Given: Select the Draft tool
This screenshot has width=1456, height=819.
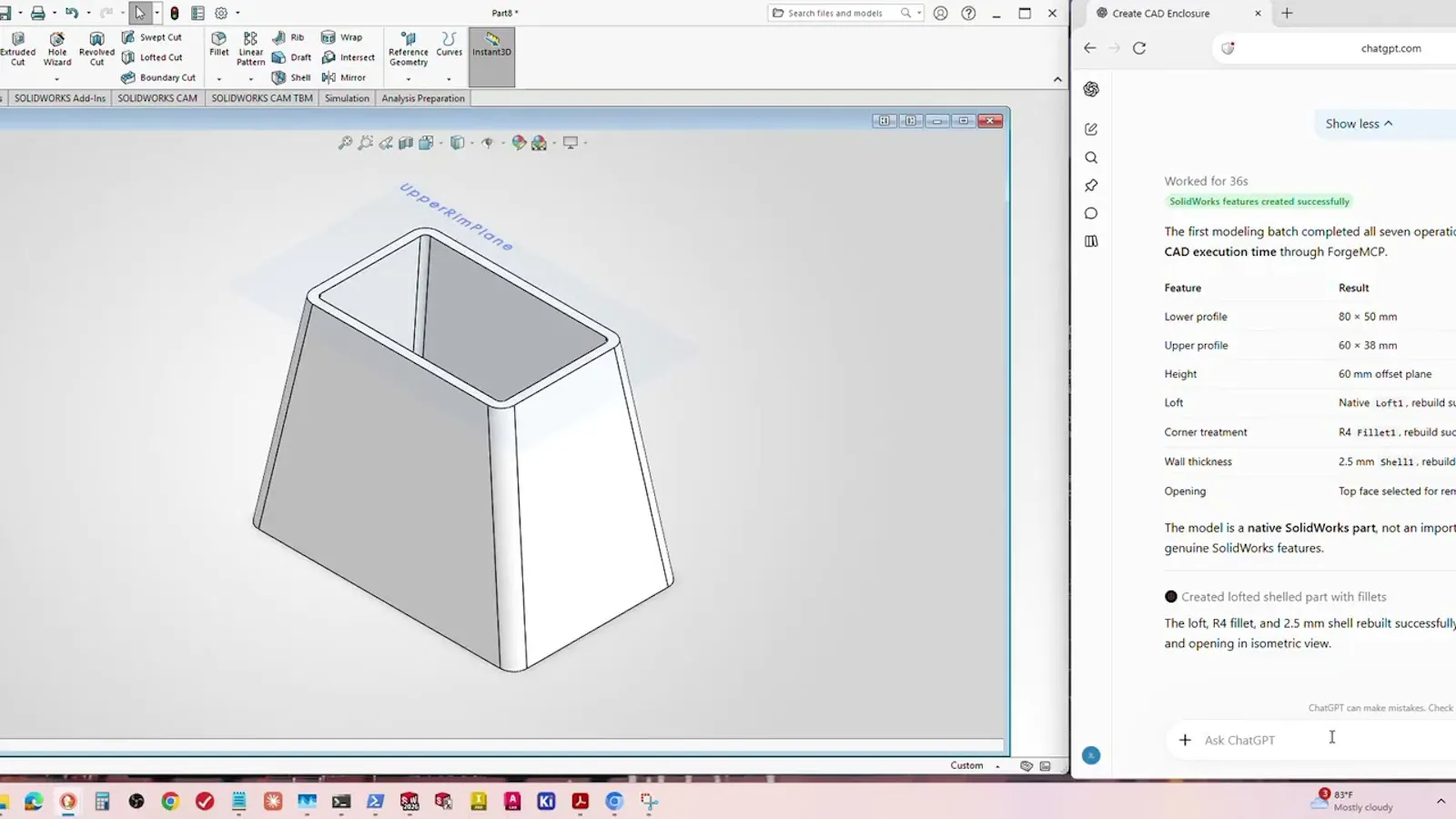Looking at the screenshot, I should pos(292,57).
